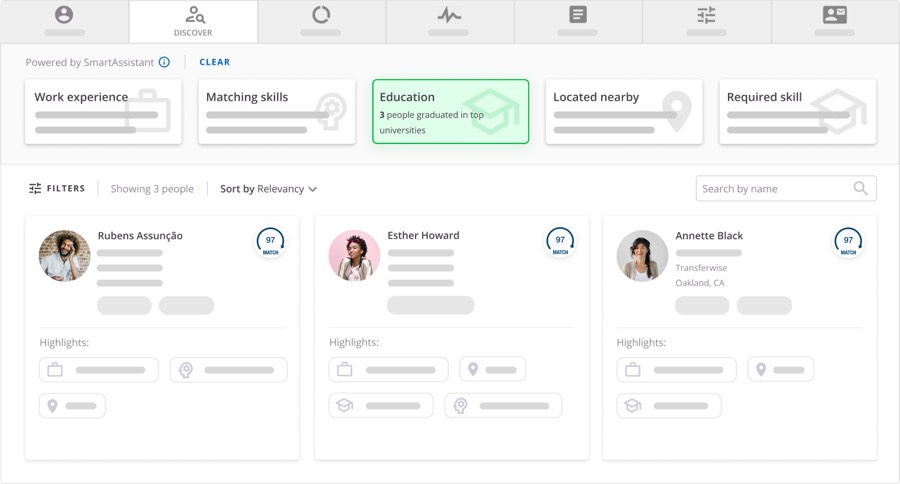Image resolution: width=900 pixels, height=484 pixels.
Task: Click the Showing 3 people text
Action: pos(152,189)
